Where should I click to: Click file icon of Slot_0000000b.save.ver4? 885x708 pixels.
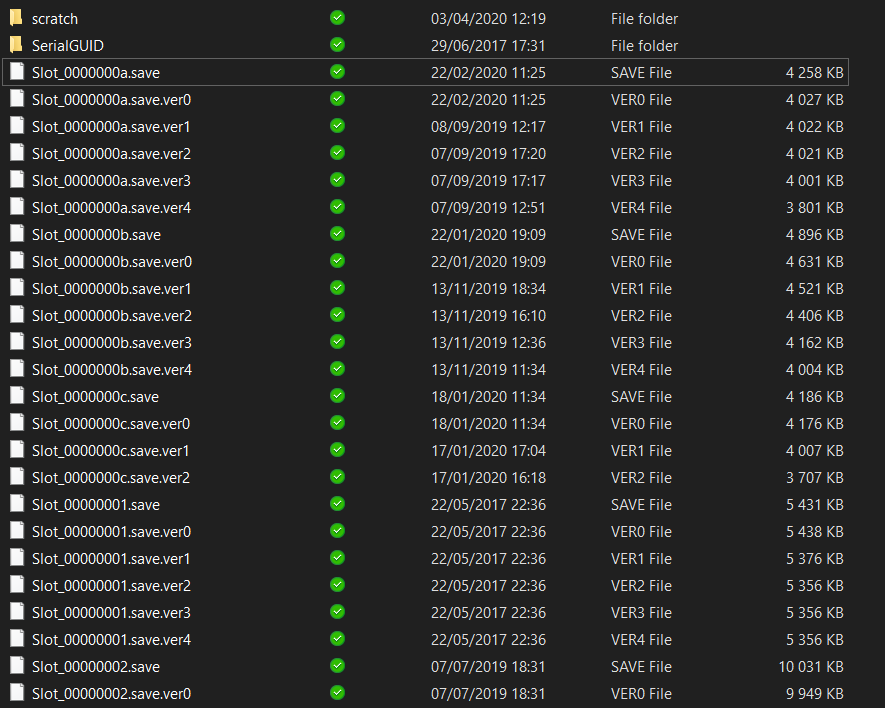pyautogui.click(x=17, y=369)
